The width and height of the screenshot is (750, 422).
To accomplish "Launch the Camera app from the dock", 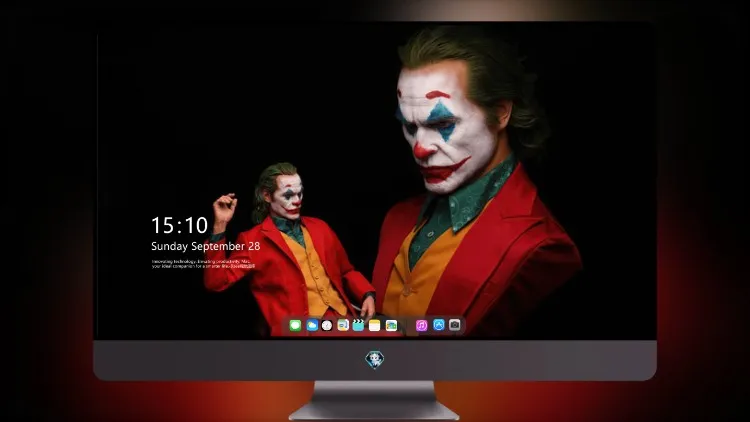I will (455, 325).
